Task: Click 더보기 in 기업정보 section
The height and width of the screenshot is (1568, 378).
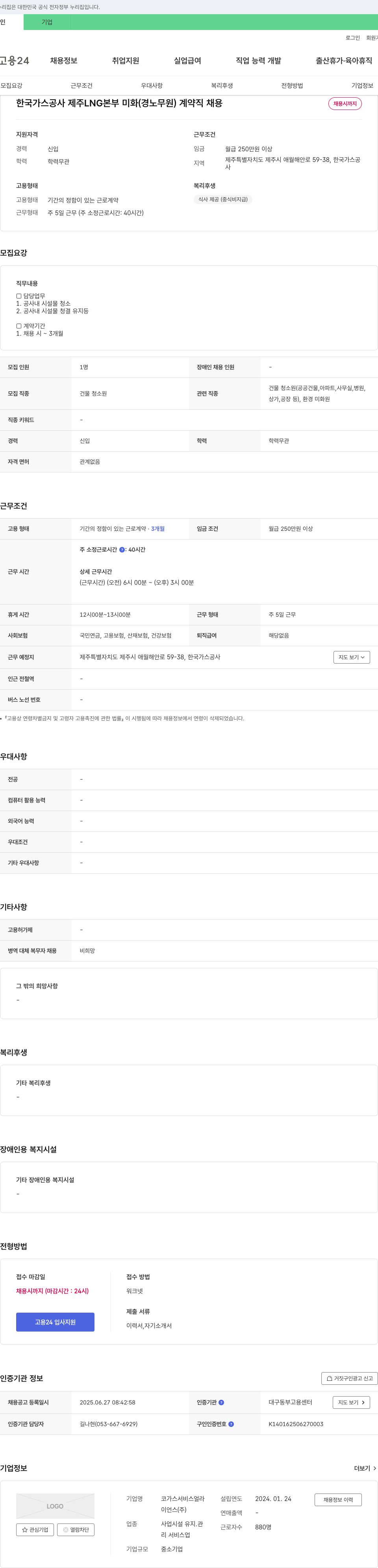Action: coord(365,1469)
